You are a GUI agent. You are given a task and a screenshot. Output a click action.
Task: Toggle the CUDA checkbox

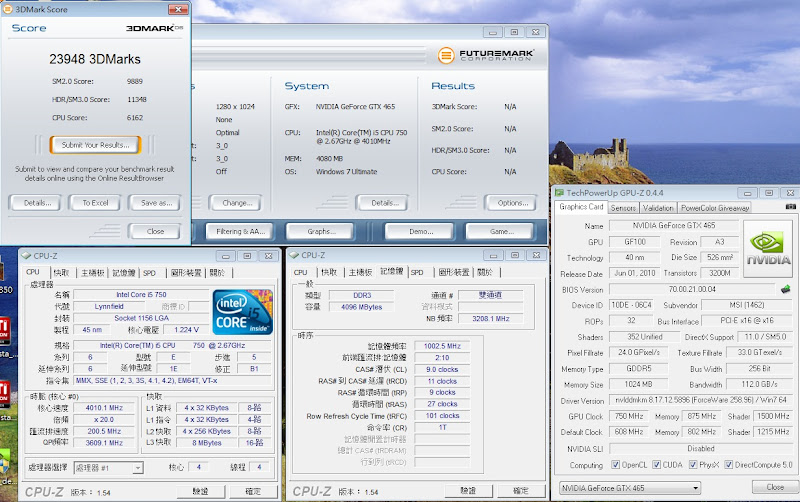tap(657, 465)
